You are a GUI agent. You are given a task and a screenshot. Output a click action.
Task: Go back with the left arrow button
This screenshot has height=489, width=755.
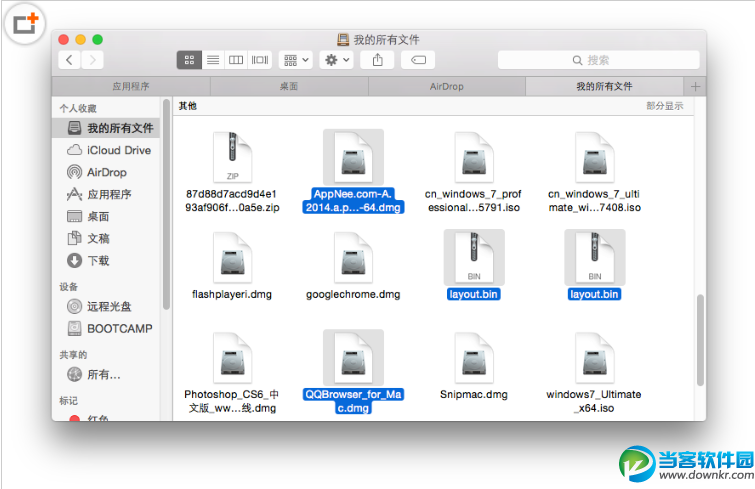[69, 60]
